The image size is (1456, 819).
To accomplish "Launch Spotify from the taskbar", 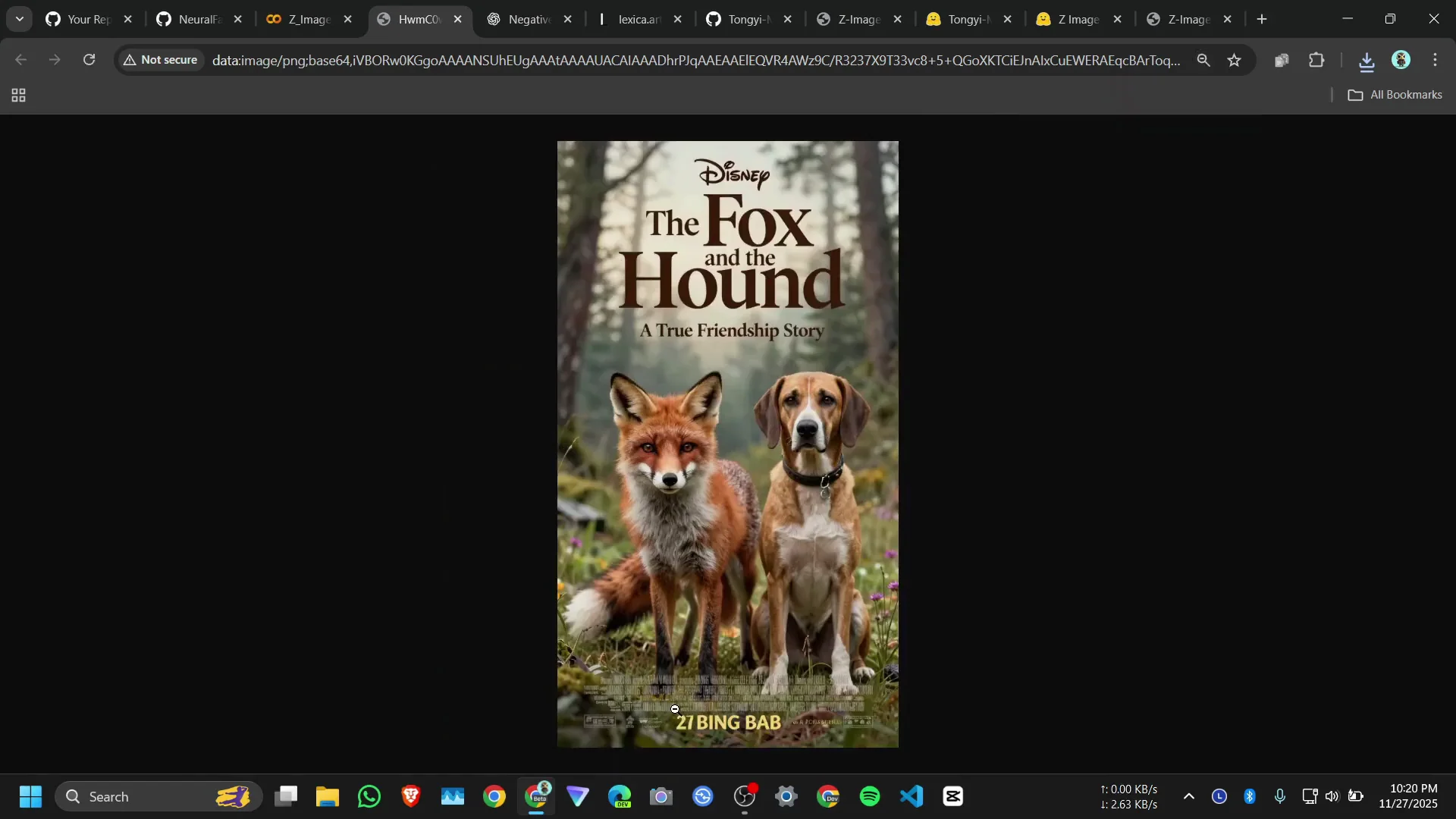I will [870, 796].
